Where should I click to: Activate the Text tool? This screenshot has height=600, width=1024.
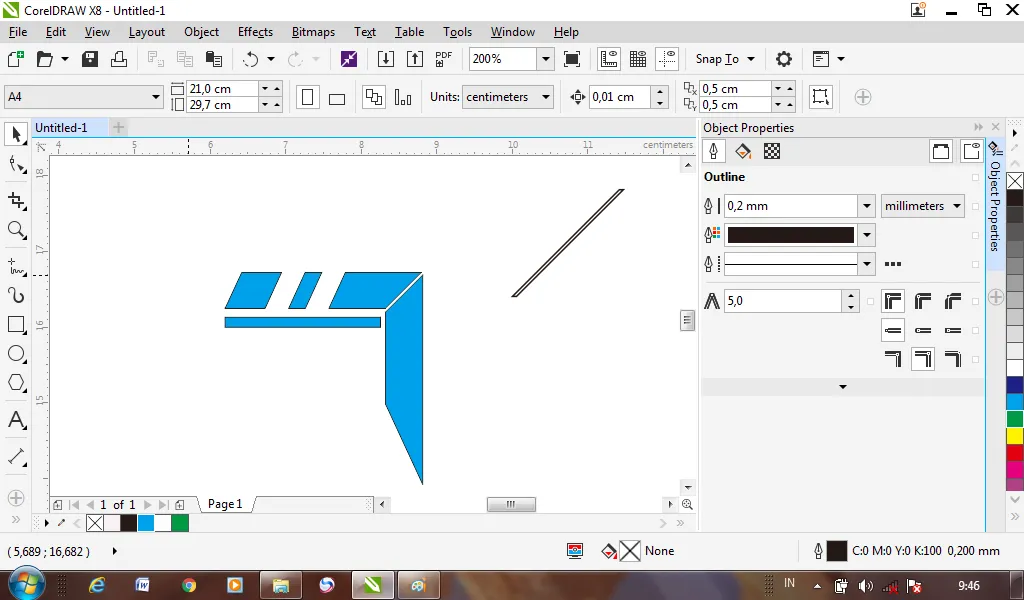16,420
